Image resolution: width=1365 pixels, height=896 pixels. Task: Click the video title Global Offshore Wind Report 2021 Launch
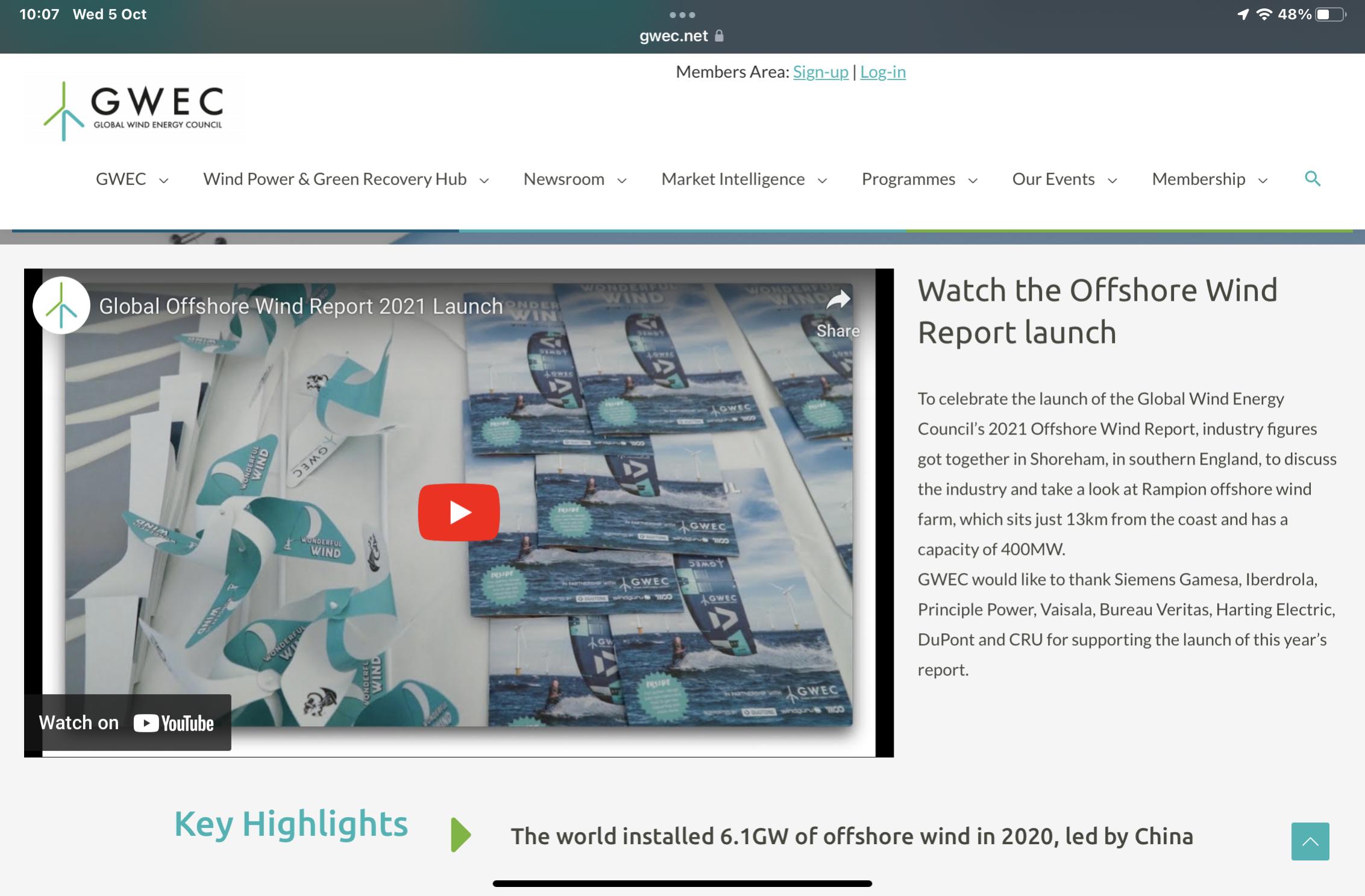[301, 306]
